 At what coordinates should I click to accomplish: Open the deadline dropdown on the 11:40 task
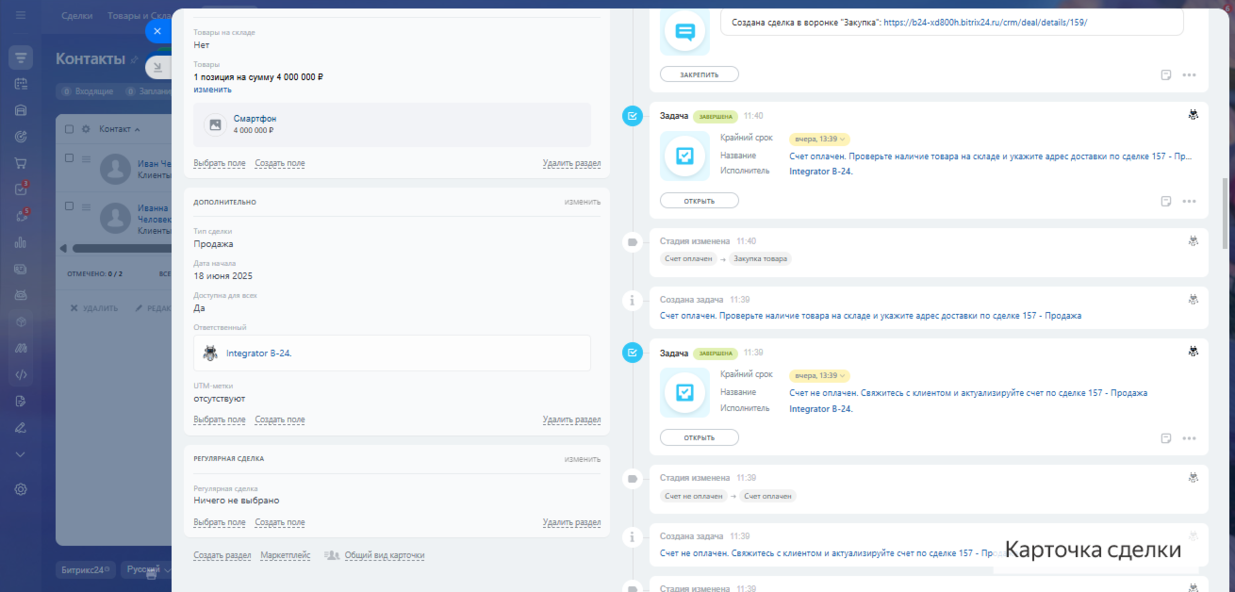pos(819,139)
